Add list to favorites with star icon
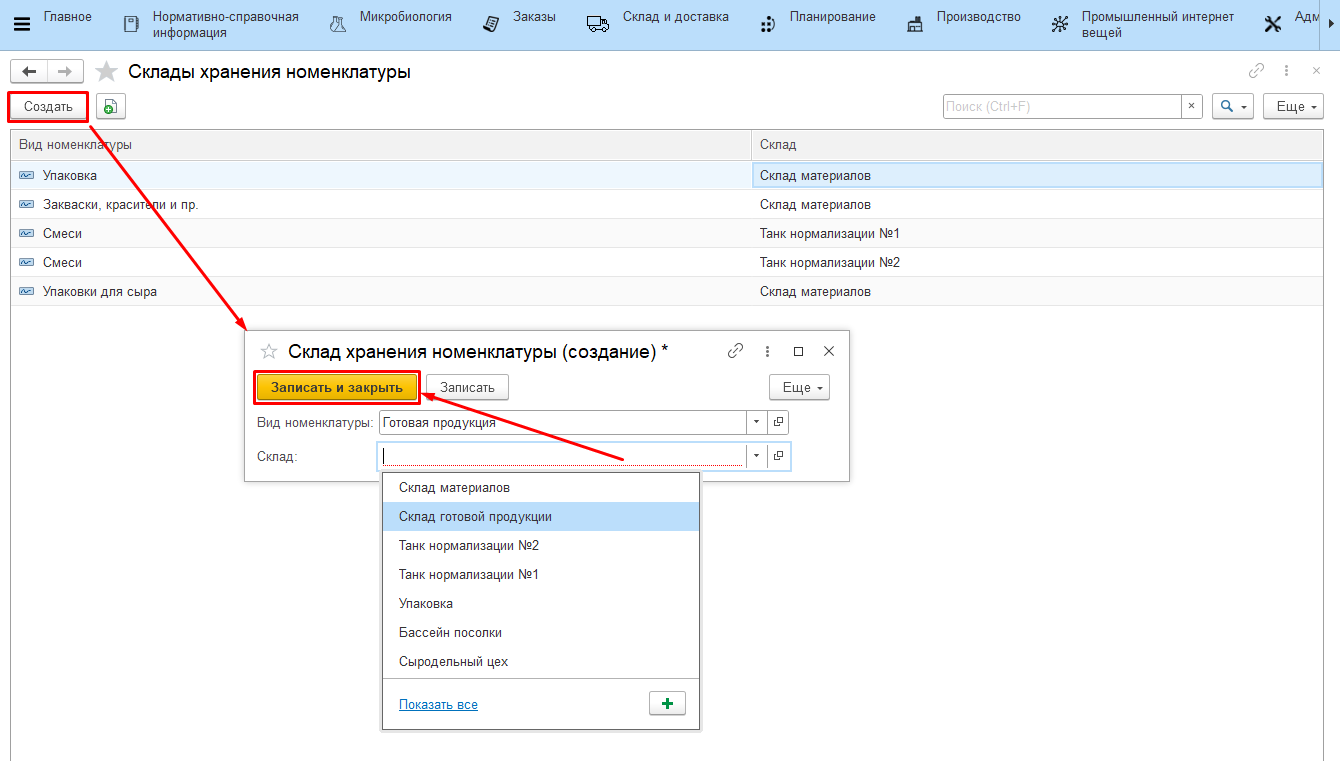Image resolution: width=1340 pixels, height=761 pixels. 106,72
